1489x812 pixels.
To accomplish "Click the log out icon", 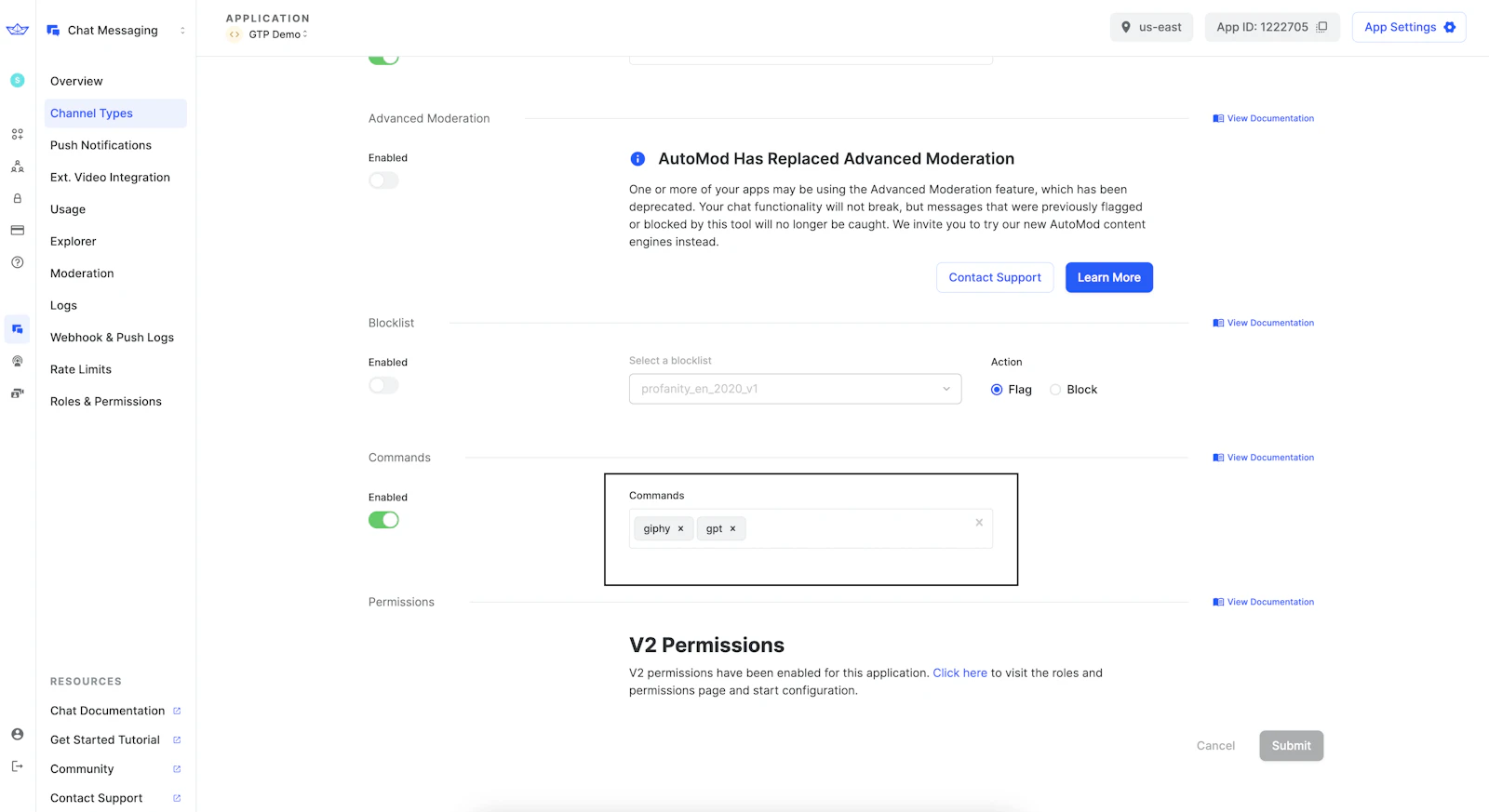I will [17, 766].
